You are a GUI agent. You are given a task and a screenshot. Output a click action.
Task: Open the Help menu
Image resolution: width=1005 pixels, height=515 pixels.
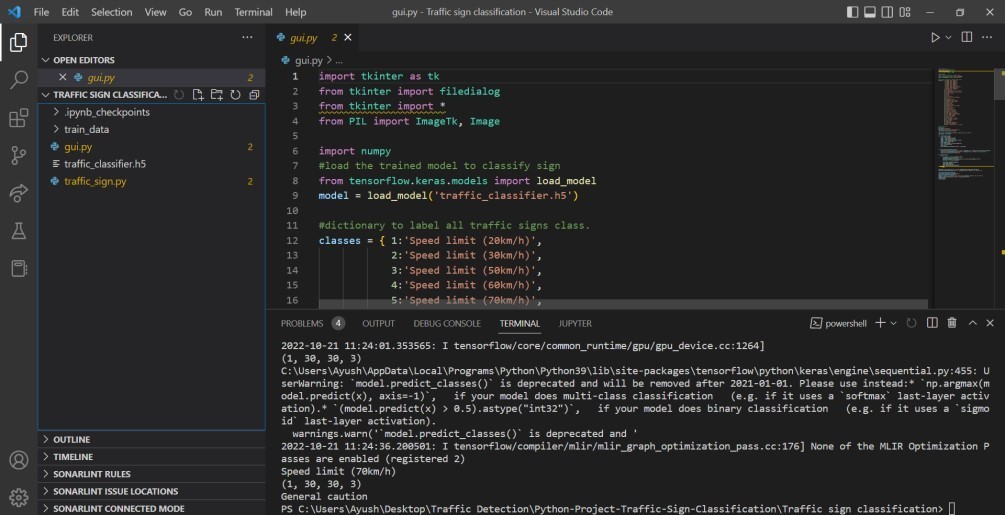pyautogui.click(x=295, y=12)
